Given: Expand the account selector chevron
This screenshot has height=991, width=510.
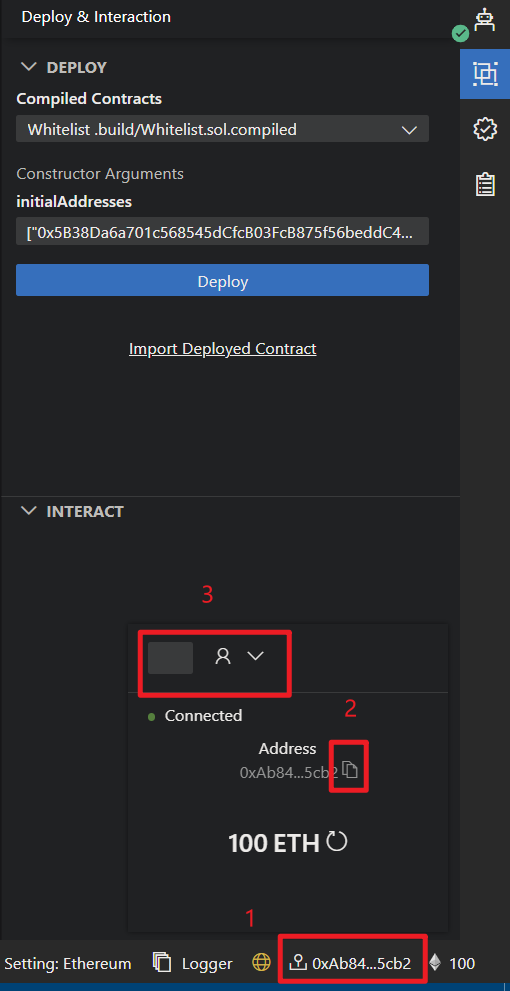Looking at the screenshot, I should pos(255,657).
